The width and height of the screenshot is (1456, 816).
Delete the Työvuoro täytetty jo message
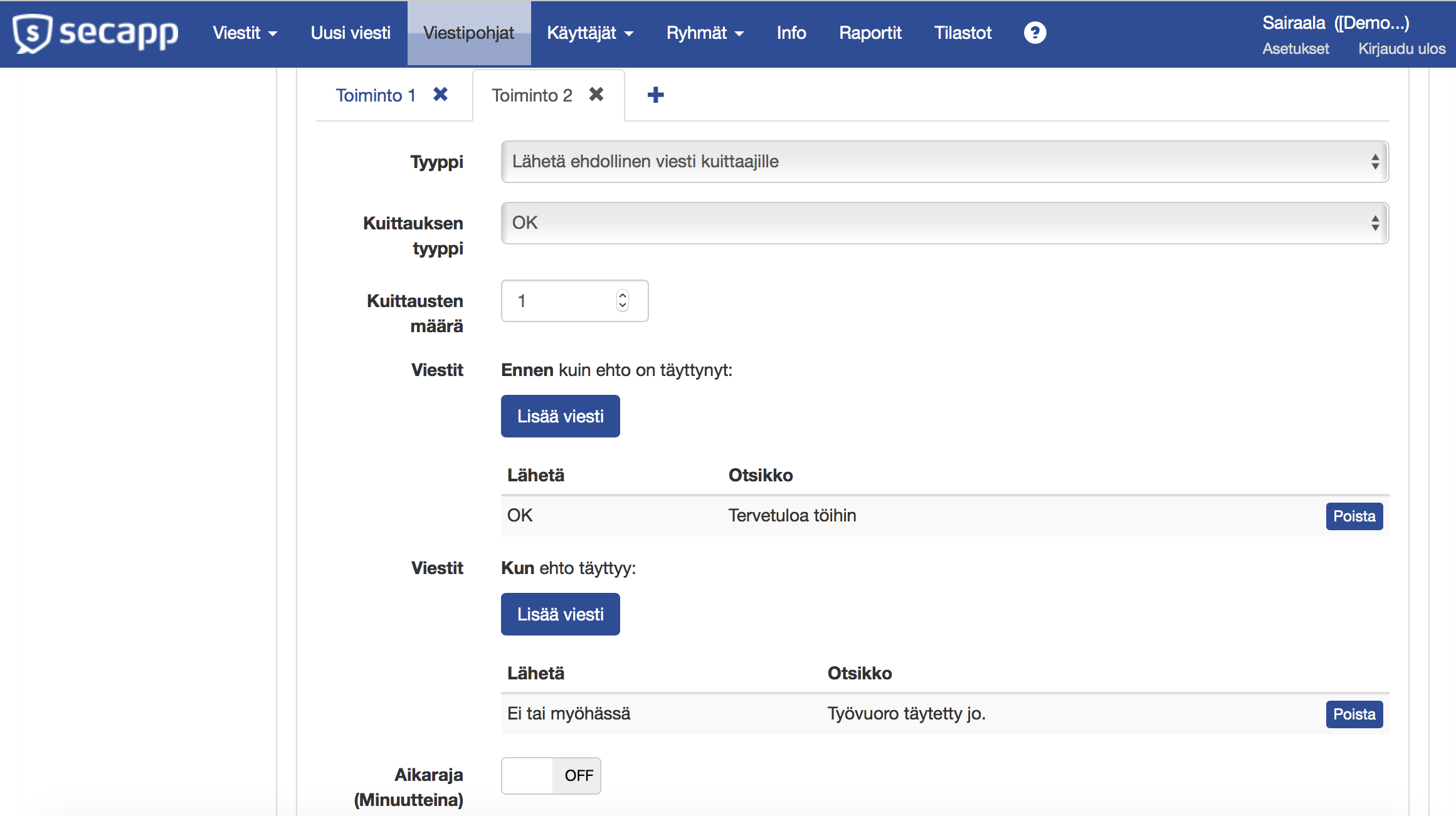[x=1354, y=714]
